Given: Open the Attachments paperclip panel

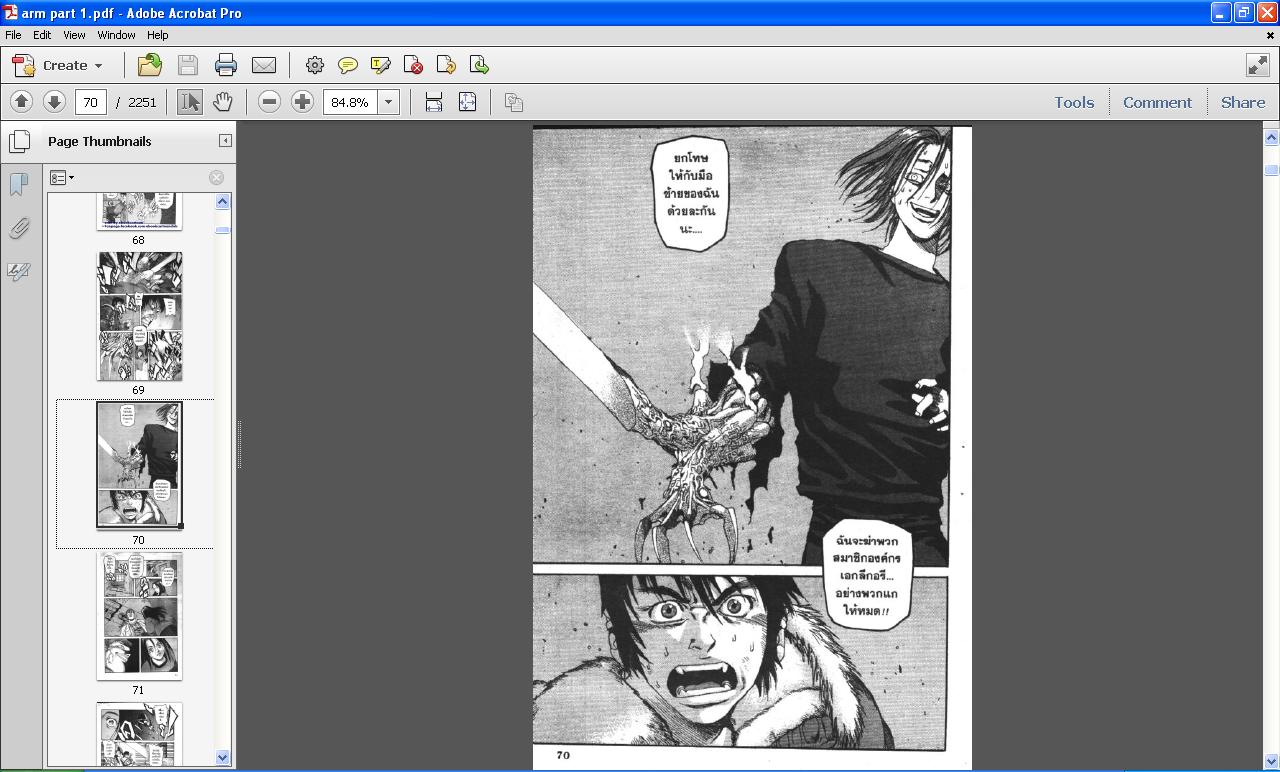Looking at the screenshot, I should 19,228.
